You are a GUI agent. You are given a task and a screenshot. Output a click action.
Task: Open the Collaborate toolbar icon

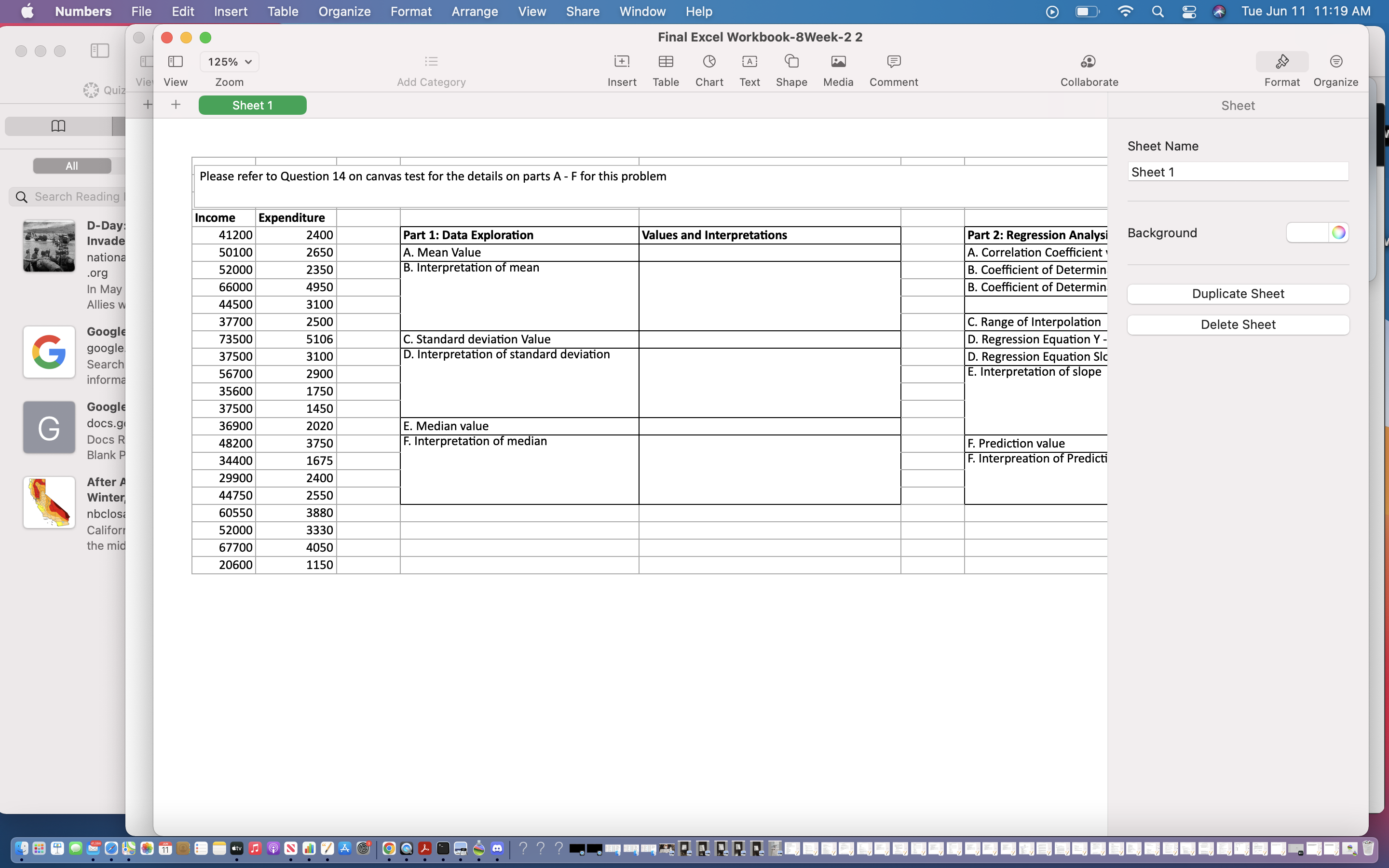click(1088, 61)
